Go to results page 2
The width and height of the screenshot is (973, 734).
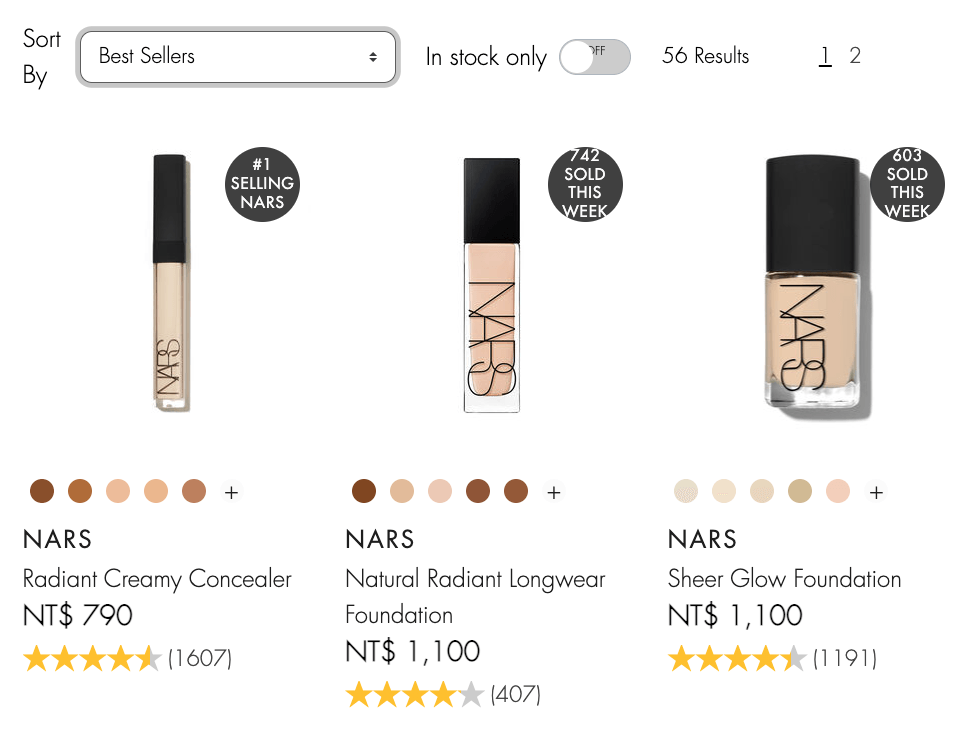click(x=855, y=56)
